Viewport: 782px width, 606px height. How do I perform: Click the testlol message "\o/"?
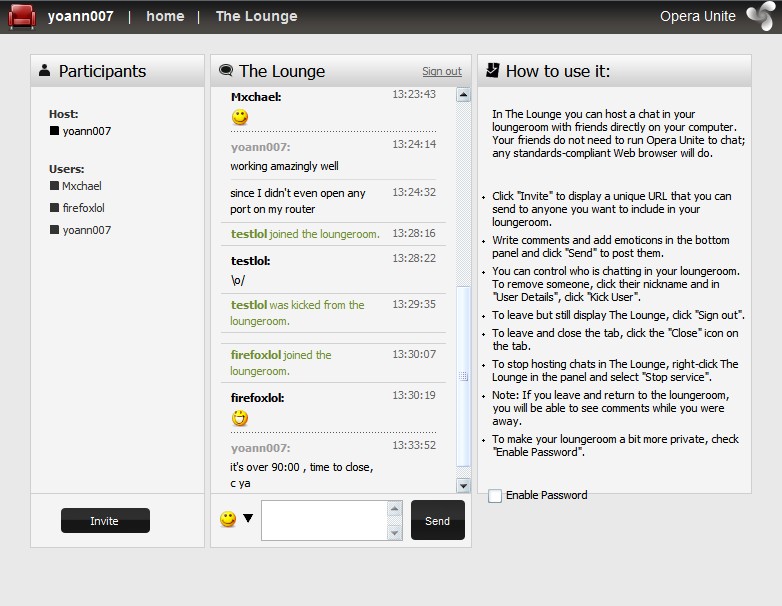coord(238,280)
